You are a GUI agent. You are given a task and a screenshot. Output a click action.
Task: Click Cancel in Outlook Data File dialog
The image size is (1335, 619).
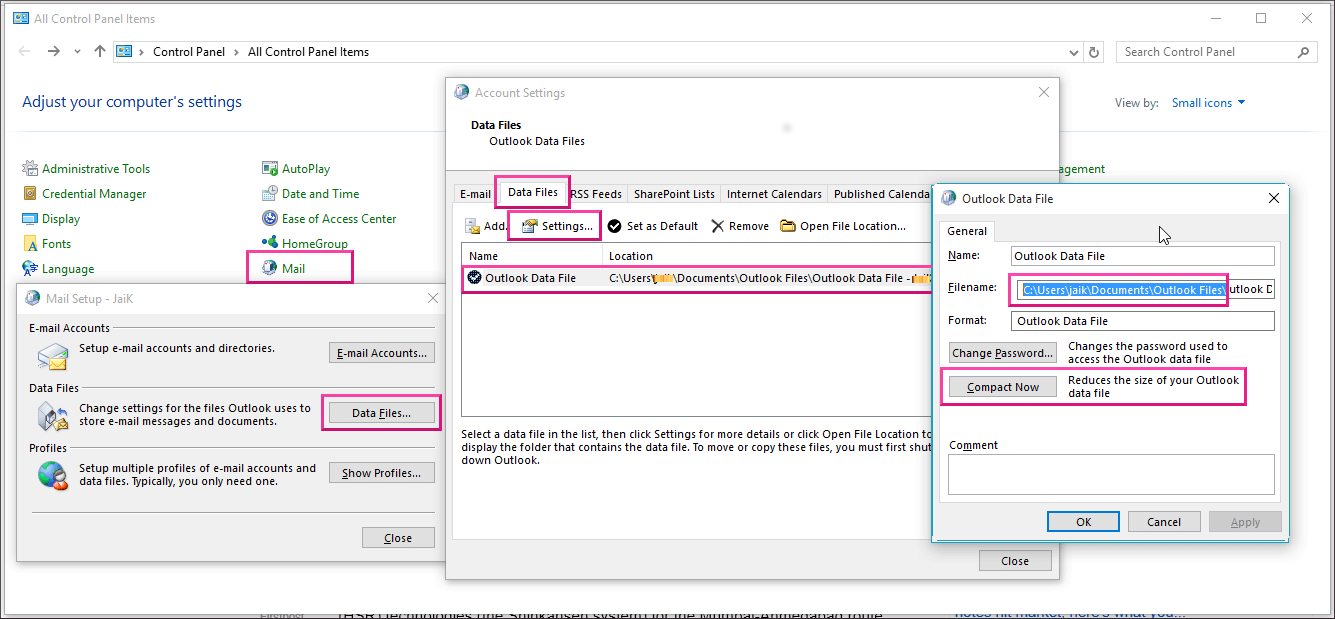(x=1164, y=522)
